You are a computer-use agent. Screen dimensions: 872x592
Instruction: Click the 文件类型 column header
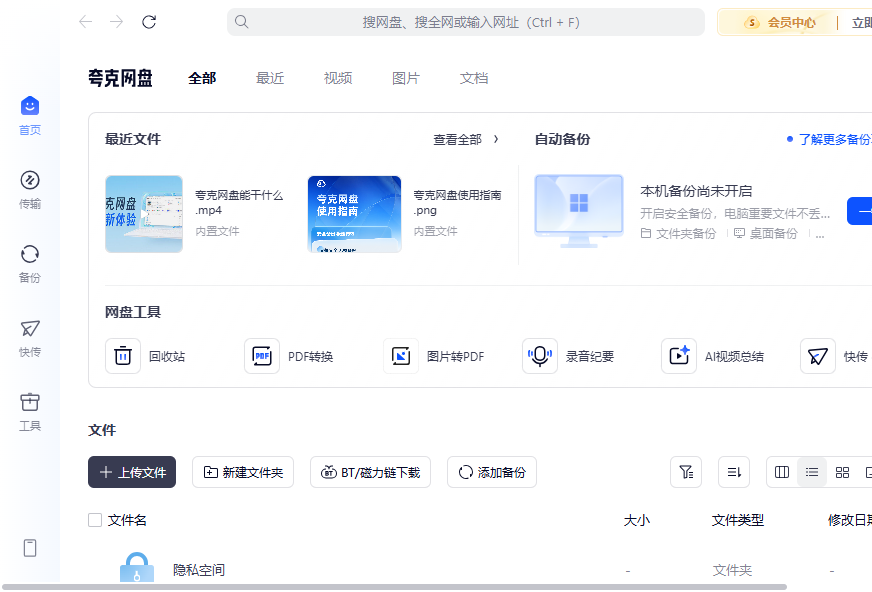click(x=738, y=520)
